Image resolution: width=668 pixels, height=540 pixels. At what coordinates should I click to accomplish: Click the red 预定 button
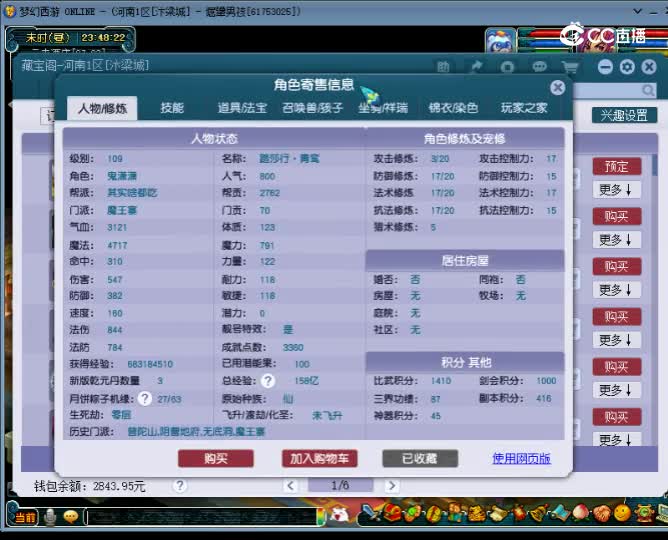click(x=616, y=166)
